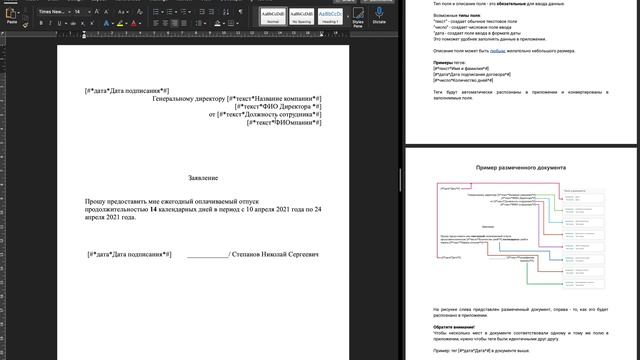Click the 'Заявление' heading in the document
This screenshot has width=640, height=360.
[203, 178]
